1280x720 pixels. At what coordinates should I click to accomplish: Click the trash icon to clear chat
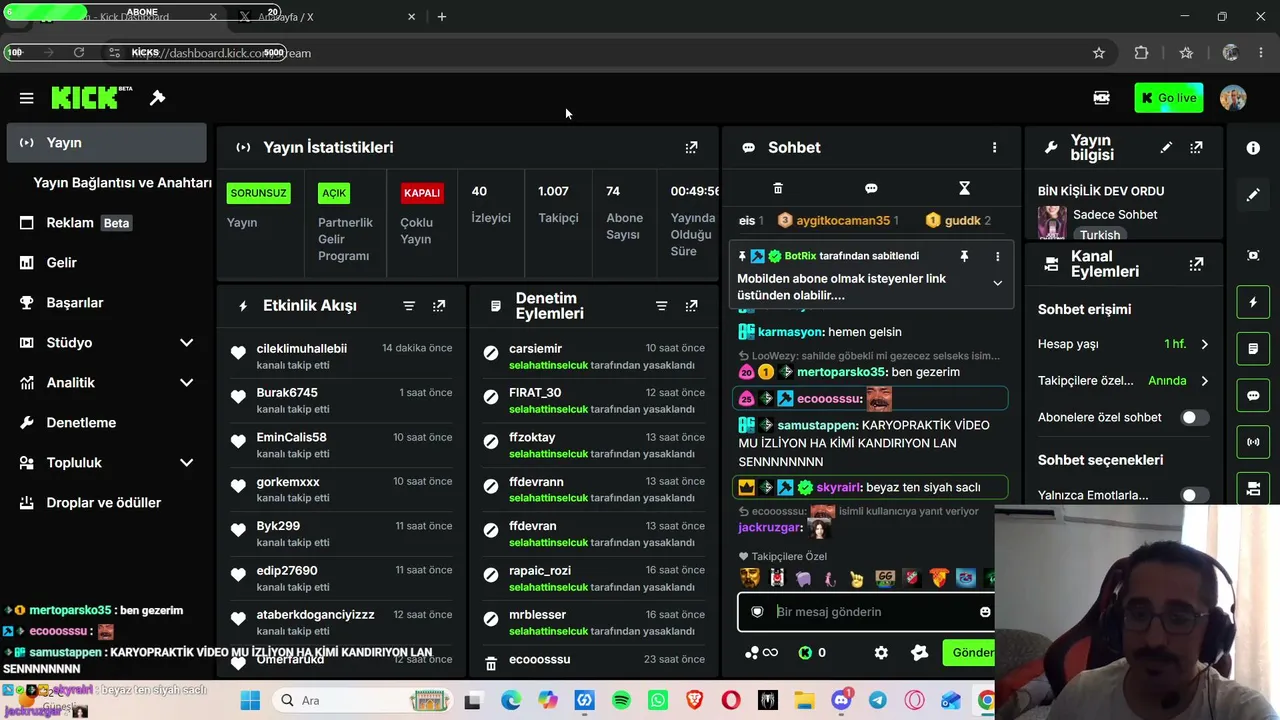coord(778,188)
